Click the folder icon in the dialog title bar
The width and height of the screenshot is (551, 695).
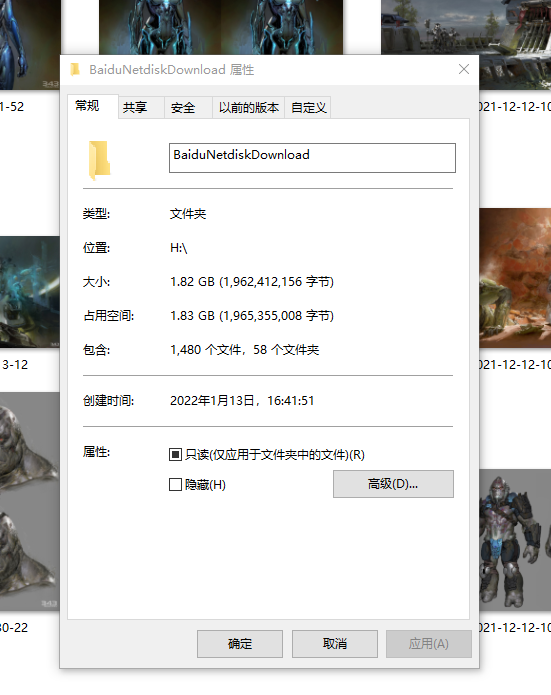click(75, 70)
